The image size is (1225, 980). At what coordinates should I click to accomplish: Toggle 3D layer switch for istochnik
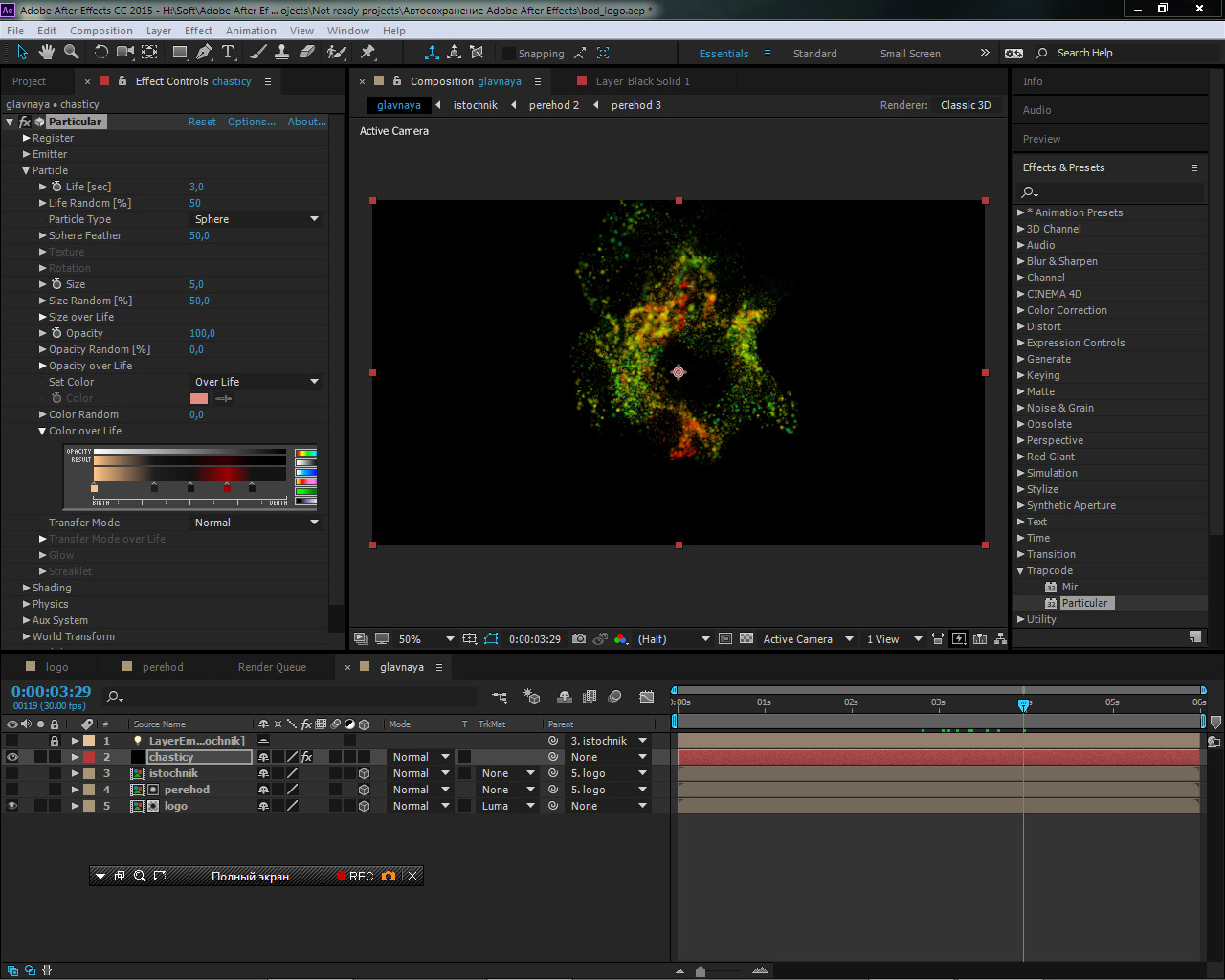pos(364,773)
